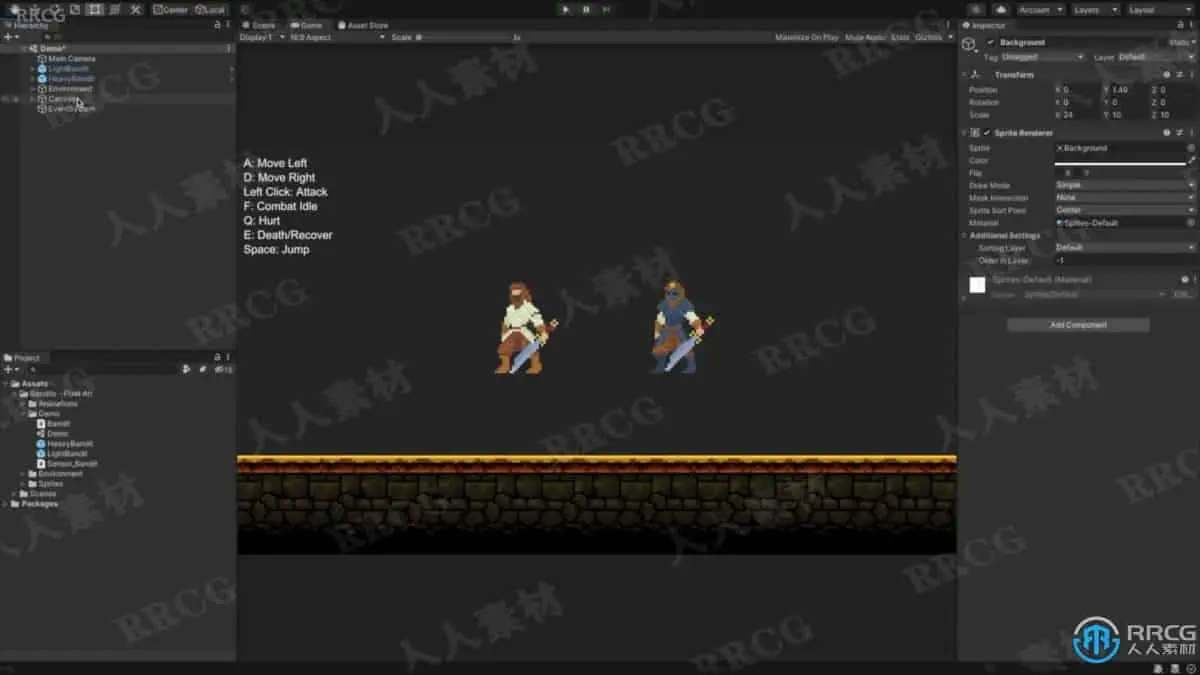The width and height of the screenshot is (1200, 675).
Task: Open the Tag dropdown
Action: coord(1044,57)
